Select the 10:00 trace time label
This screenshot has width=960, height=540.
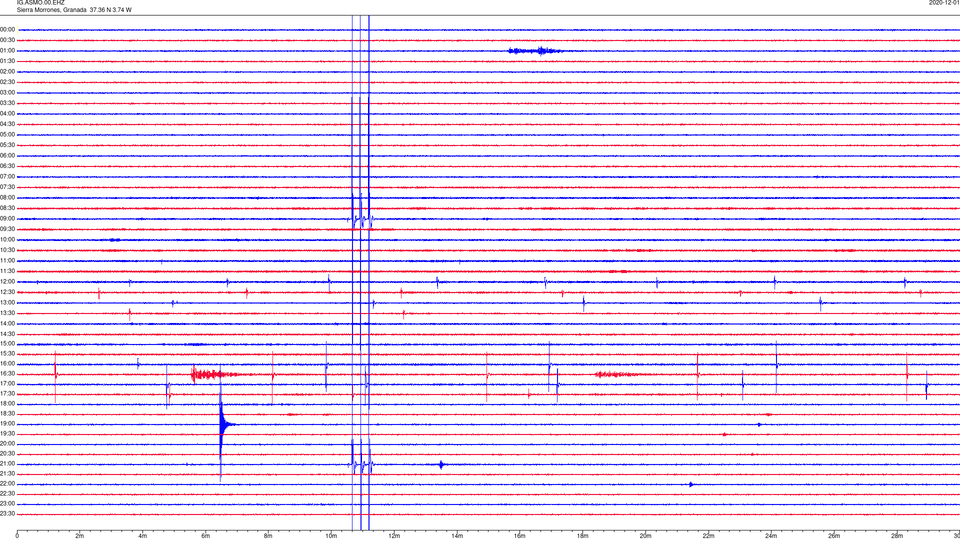click(x=7, y=239)
